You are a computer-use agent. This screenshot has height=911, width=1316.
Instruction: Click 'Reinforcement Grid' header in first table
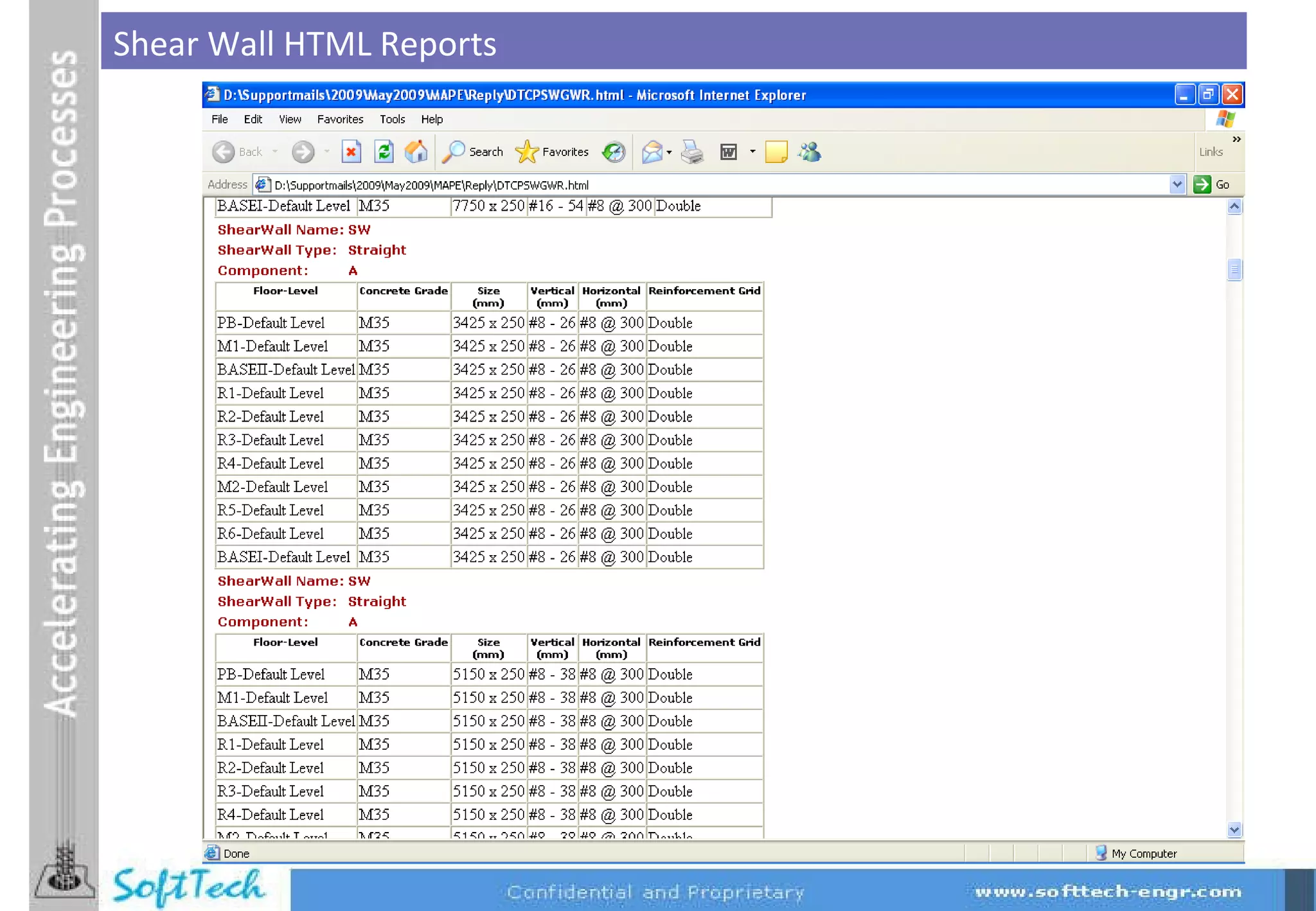pyautogui.click(x=704, y=291)
